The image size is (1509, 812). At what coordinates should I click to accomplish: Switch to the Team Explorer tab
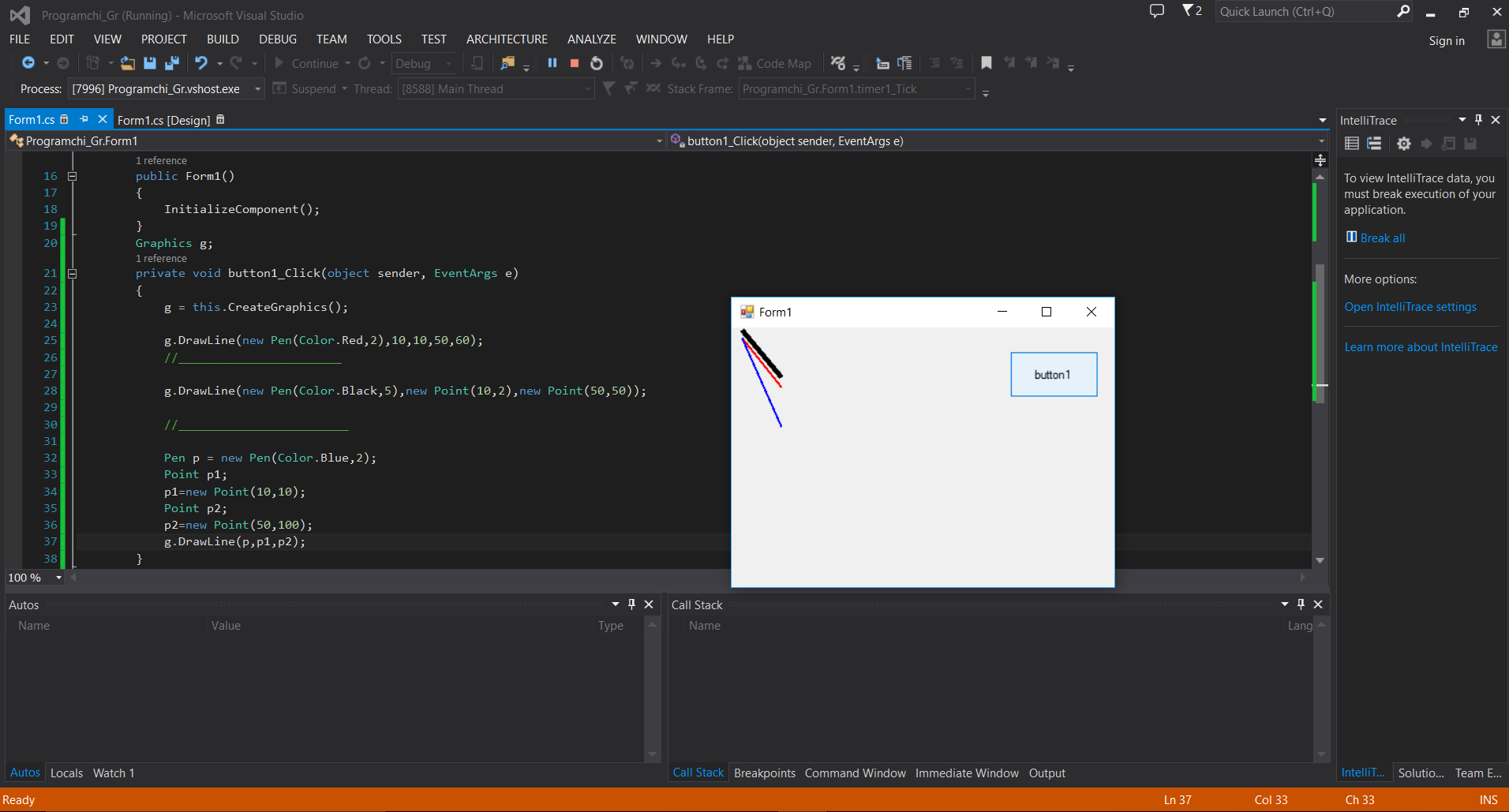pos(1478,773)
